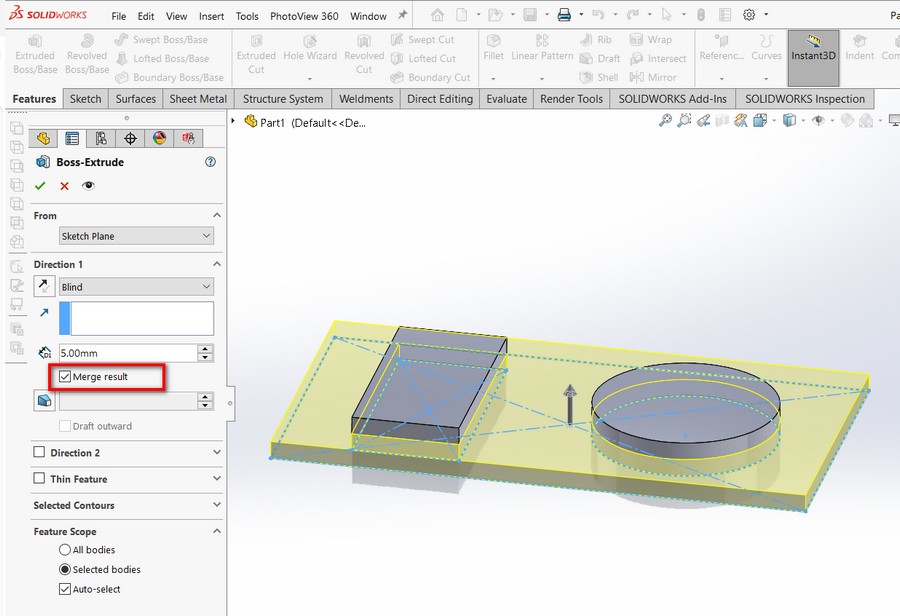This screenshot has height=616, width=900.
Task: Uncheck the Merge result checkbox
Action: [65, 377]
